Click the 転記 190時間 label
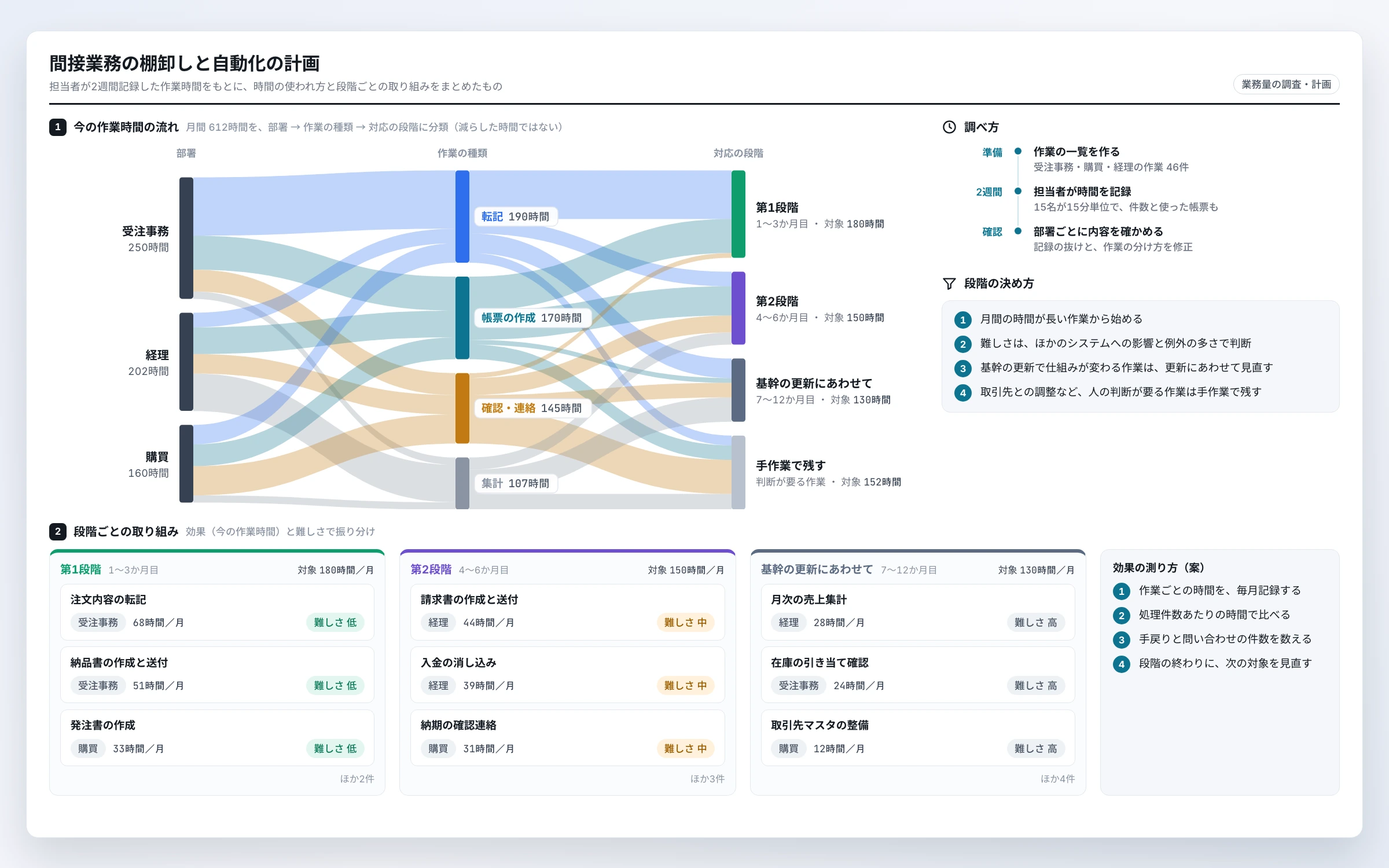This screenshot has height=868, width=1389. pyautogui.click(x=516, y=216)
